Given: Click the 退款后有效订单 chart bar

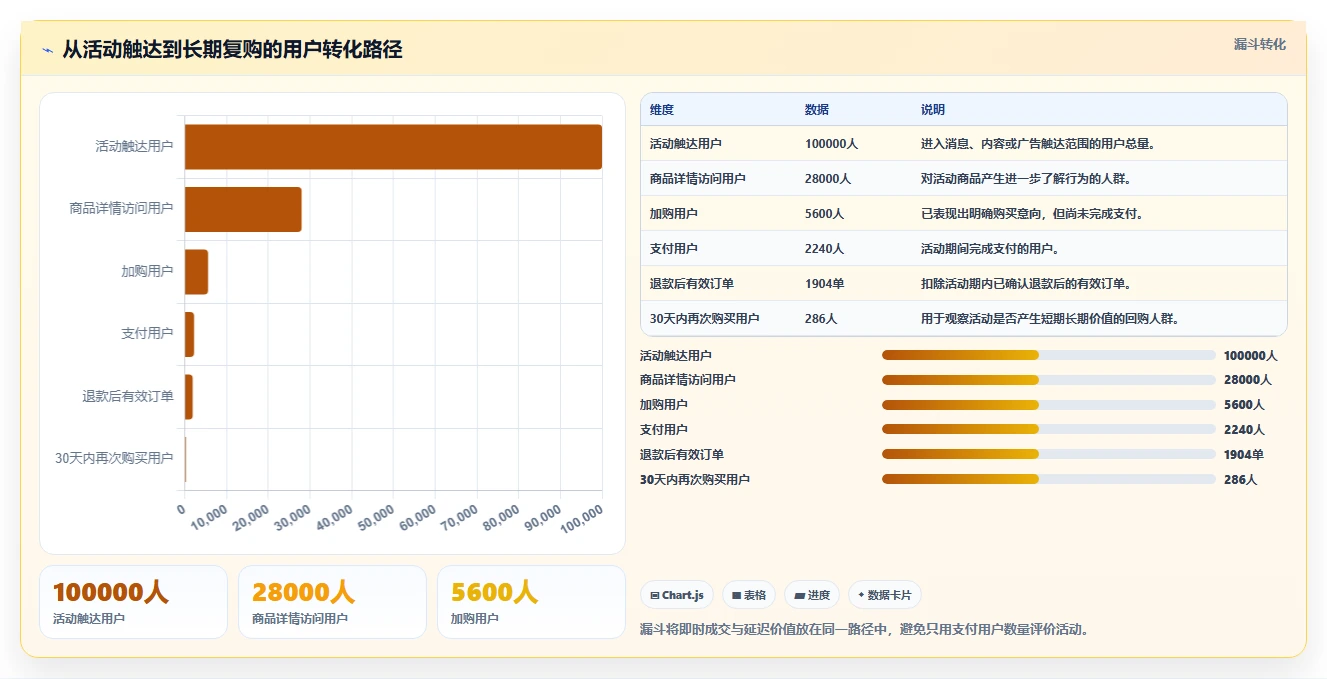Looking at the screenshot, I should [x=189, y=397].
